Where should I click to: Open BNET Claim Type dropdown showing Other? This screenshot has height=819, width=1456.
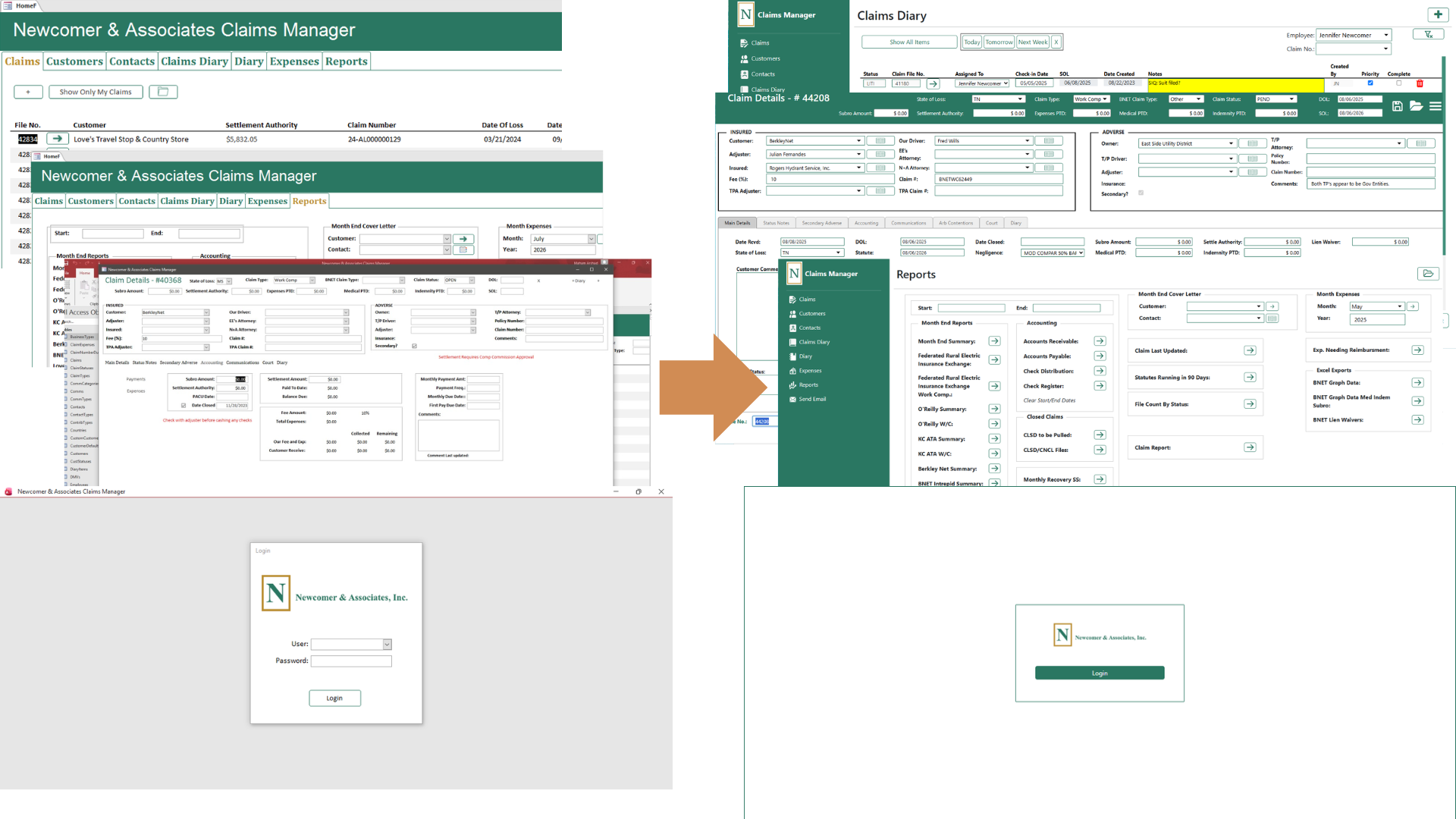pos(1198,99)
